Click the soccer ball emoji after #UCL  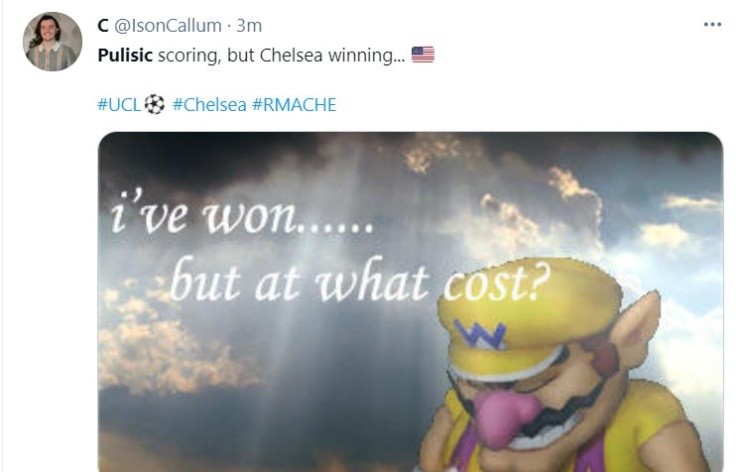pos(154,104)
